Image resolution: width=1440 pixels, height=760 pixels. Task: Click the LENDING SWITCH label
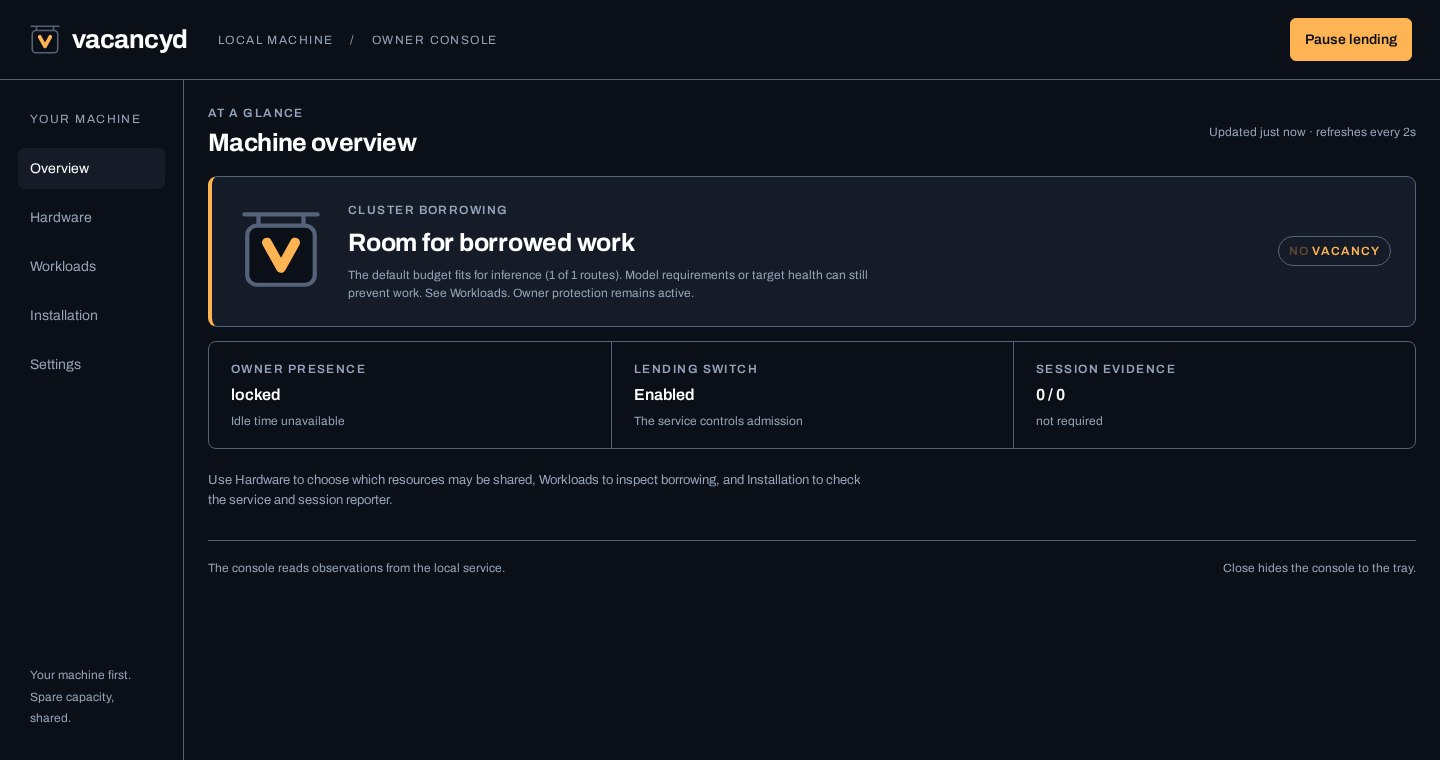coord(696,369)
